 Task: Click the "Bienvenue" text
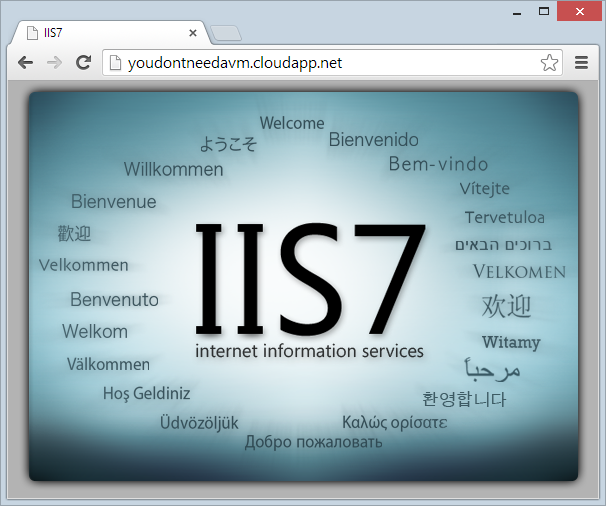click(x=114, y=201)
